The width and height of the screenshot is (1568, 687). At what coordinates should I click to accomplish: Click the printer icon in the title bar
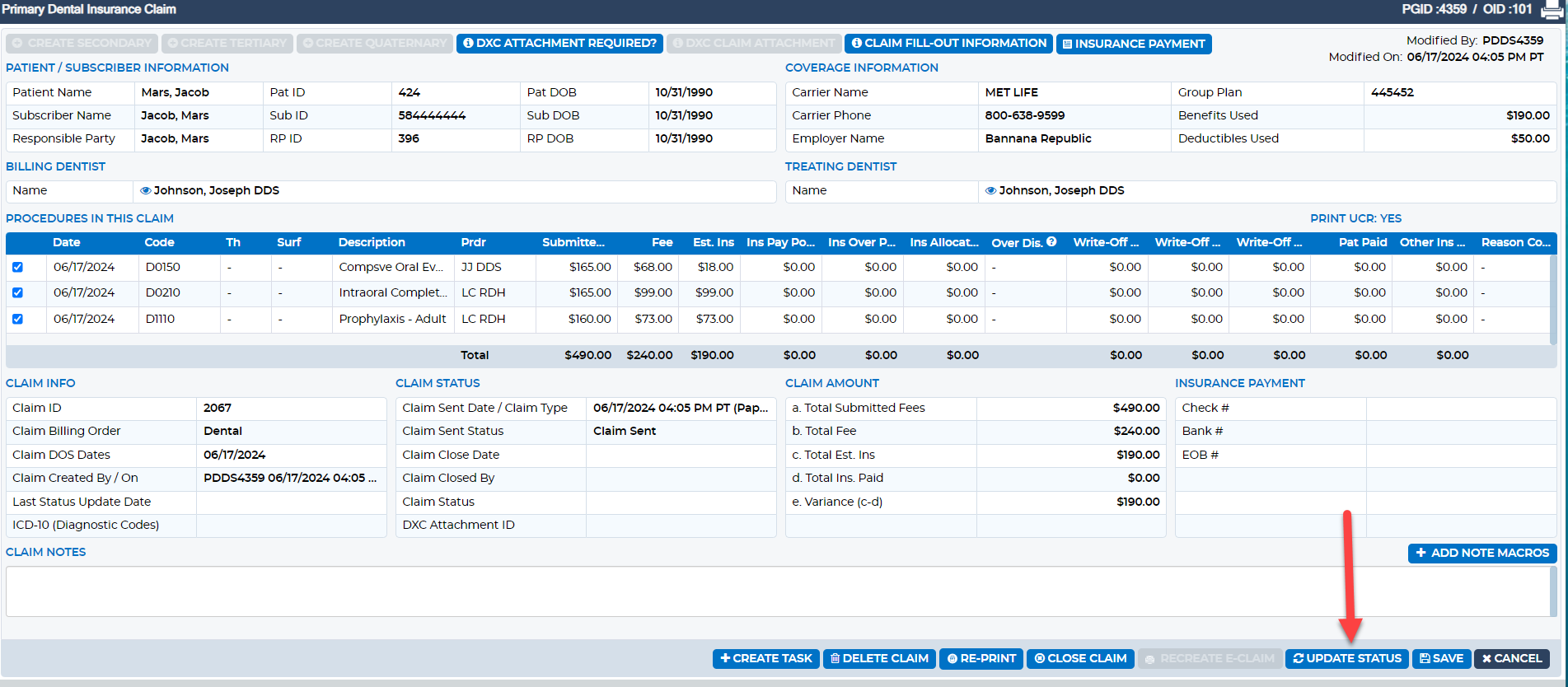point(1552,10)
